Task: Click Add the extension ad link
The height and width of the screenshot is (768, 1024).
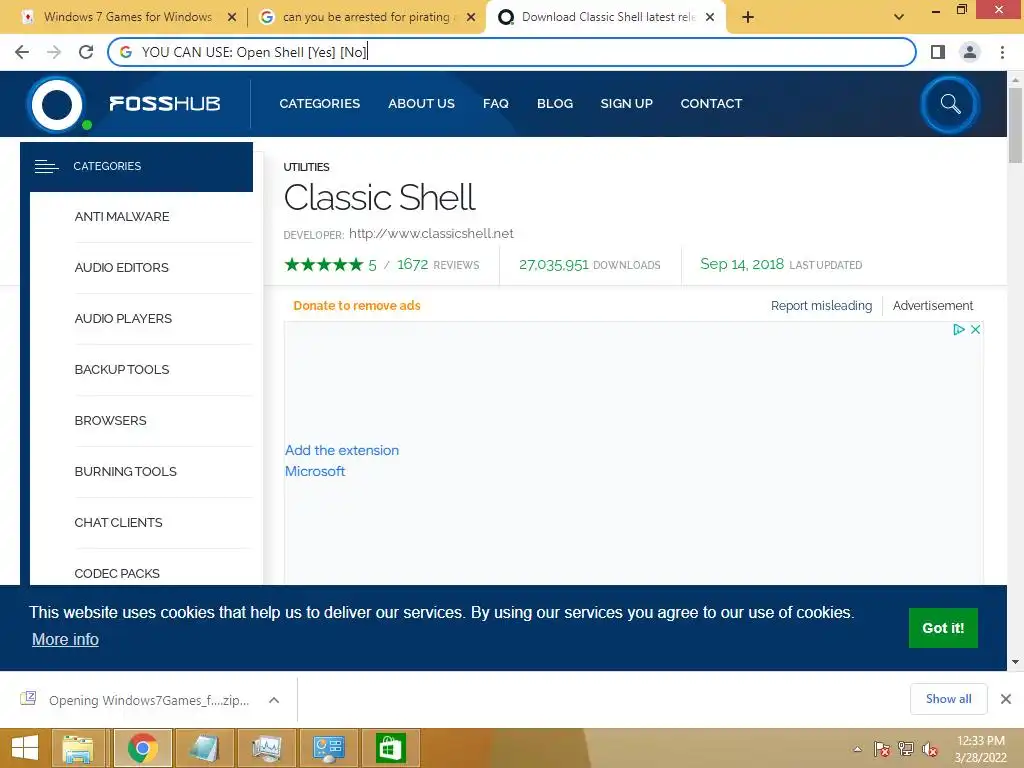Action: 342,450
